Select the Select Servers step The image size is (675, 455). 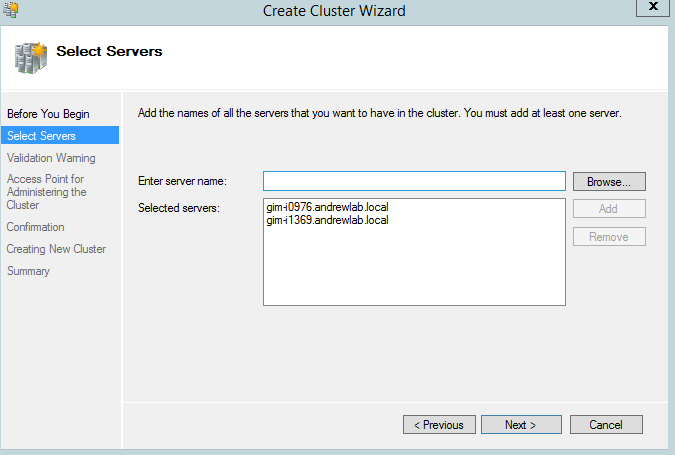tap(60, 136)
